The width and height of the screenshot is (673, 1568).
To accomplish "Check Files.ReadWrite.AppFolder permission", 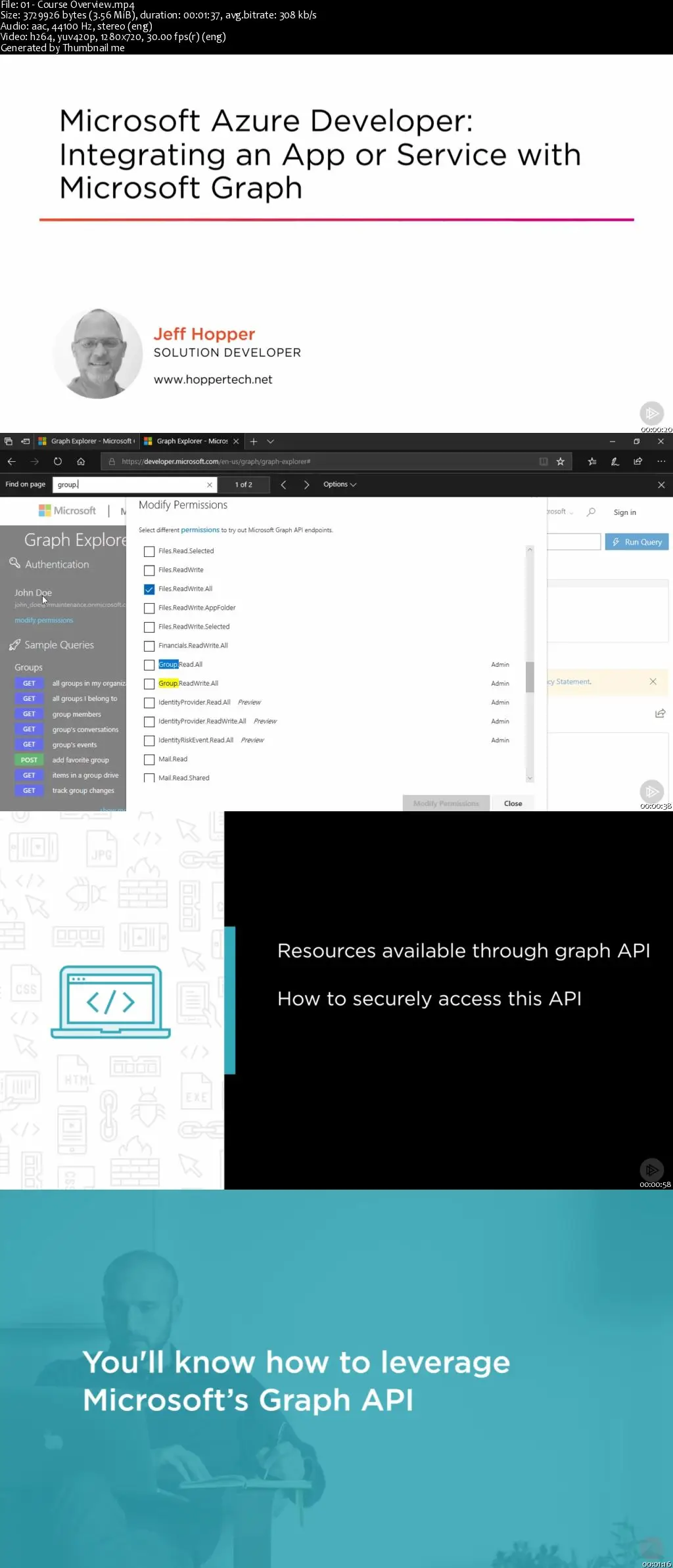I will 149,608.
